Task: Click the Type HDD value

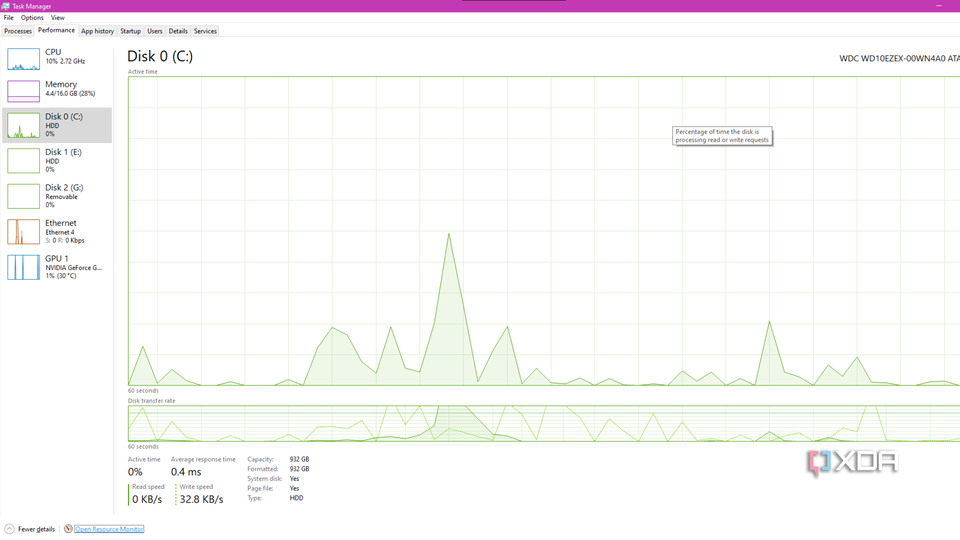Action: (296, 498)
